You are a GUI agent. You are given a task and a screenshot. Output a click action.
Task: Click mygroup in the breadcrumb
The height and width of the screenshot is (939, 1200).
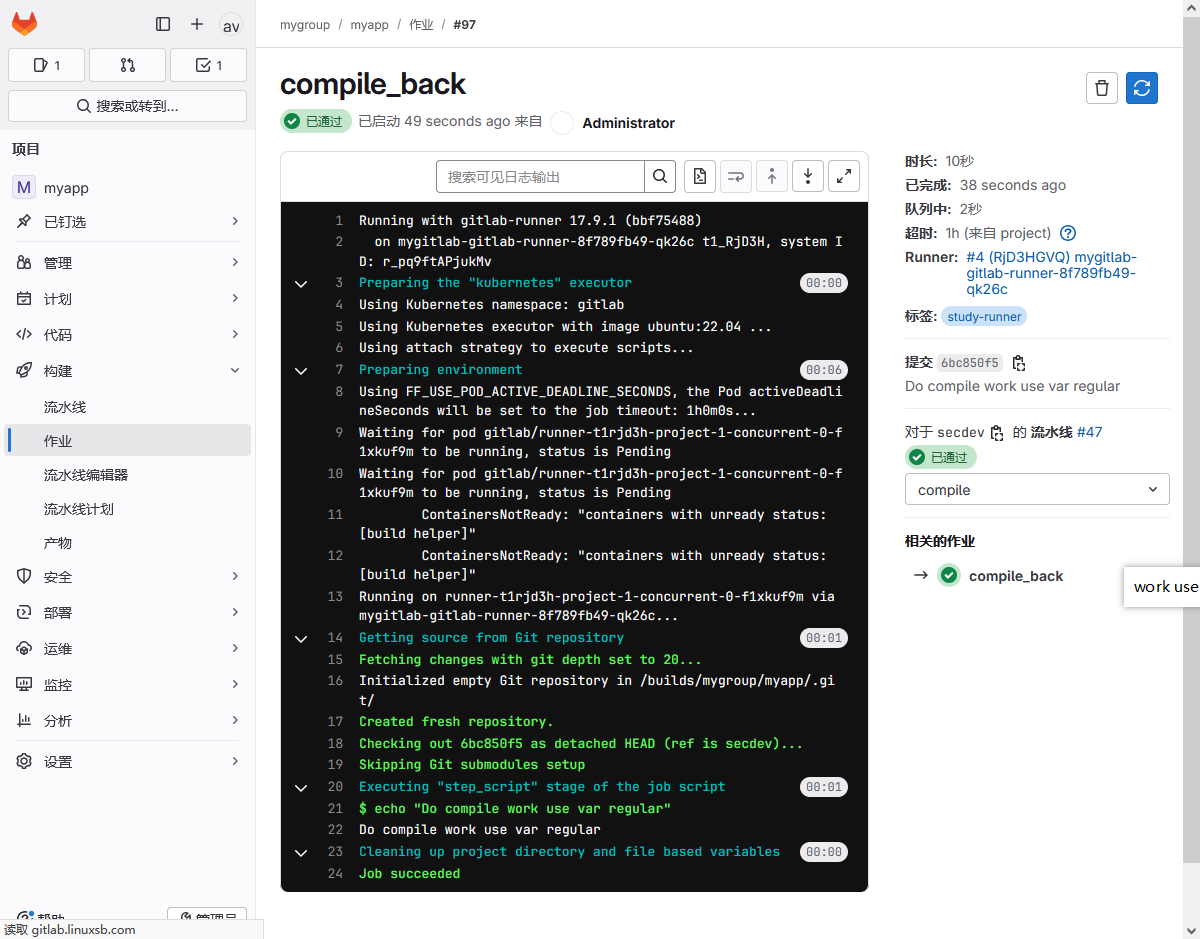[x=305, y=25]
